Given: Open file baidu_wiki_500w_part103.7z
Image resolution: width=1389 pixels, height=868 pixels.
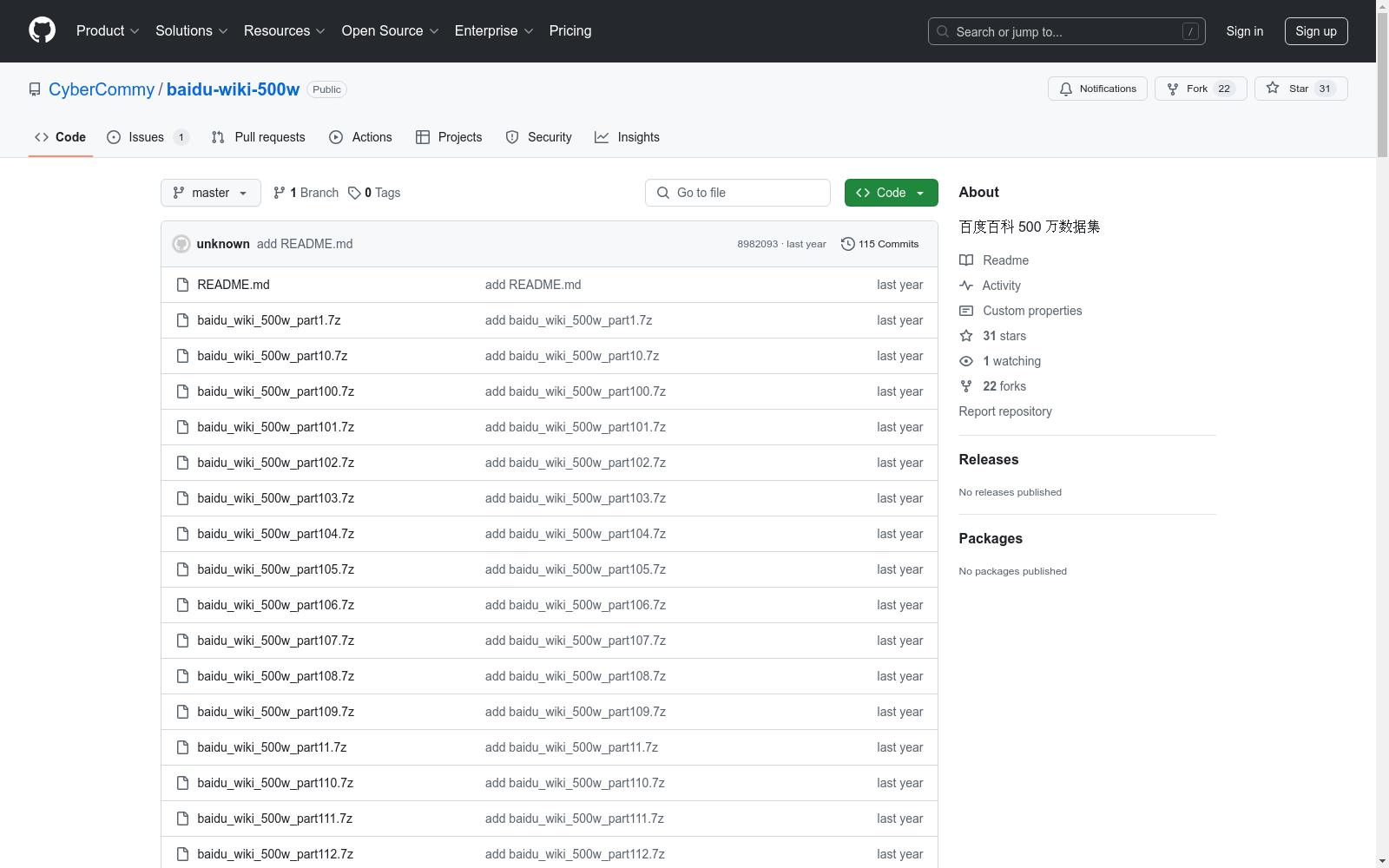Looking at the screenshot, I should click(275, 498).
